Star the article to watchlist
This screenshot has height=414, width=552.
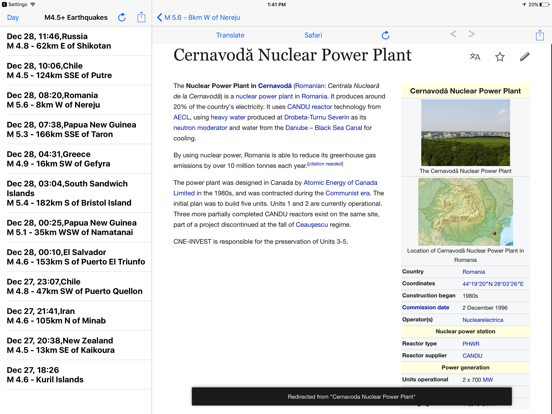pos(500,57)
